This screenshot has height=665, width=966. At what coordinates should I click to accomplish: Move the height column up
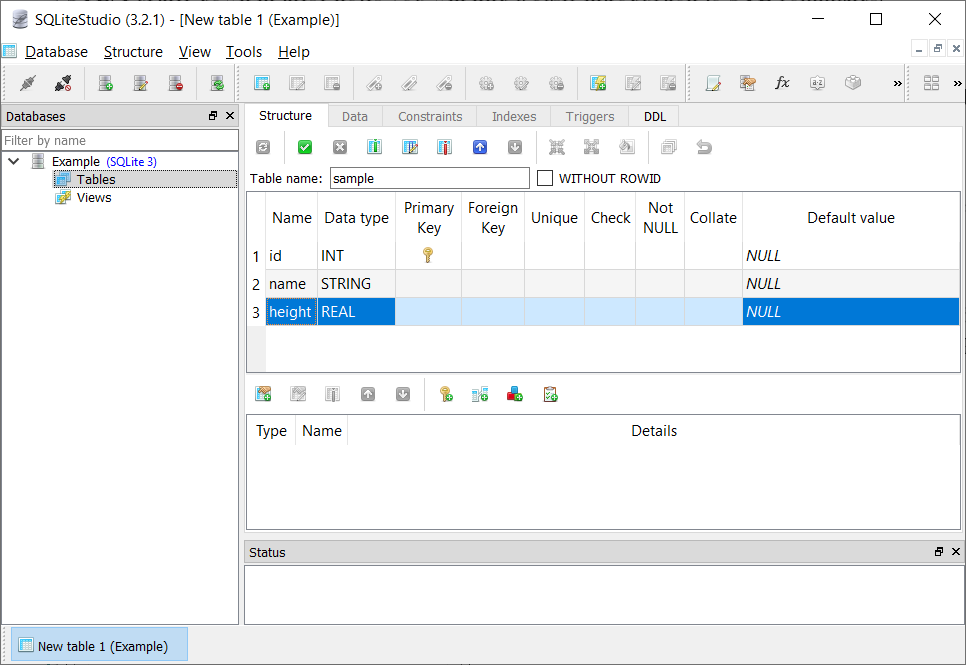[480, 147]
